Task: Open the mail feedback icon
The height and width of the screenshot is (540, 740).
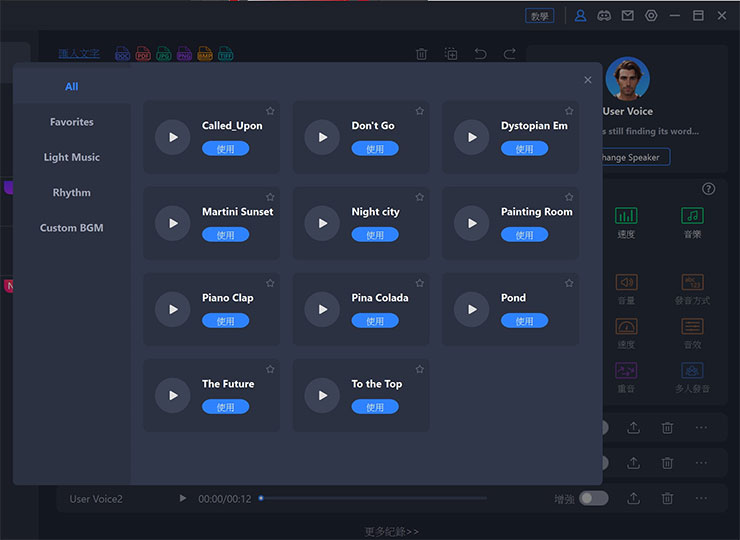Action: point(627,16)
